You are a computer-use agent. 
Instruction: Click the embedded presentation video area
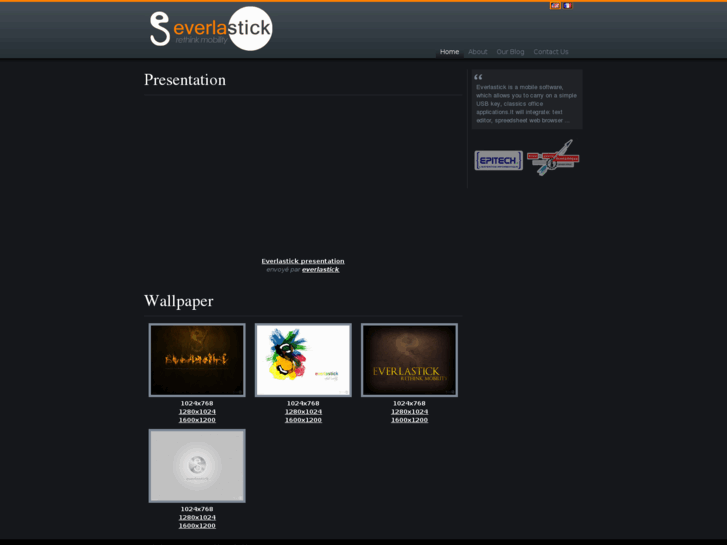(303, 176)
